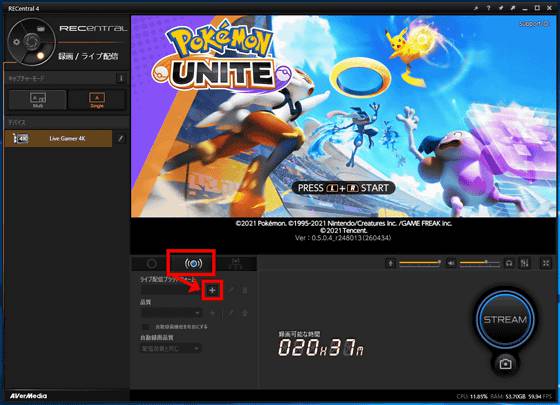560x405 pixels.
Task: Add a new live streaming platform
Action: pos(212,290)
